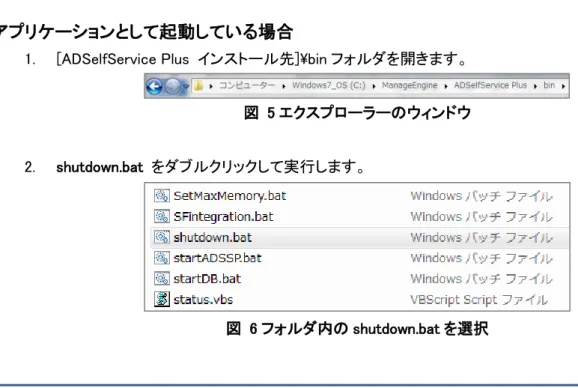Select ManageEngine breadcrumb segment
The height and width of the screenshot is (388, 578).
(x=410, y=85)
